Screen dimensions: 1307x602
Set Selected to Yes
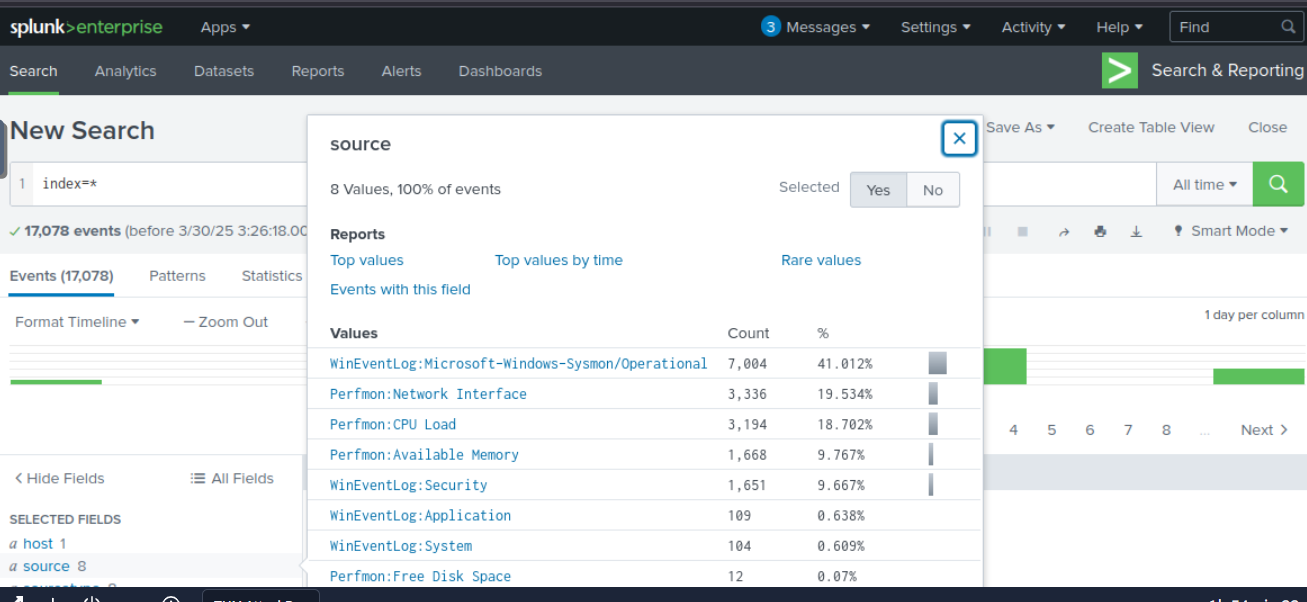tap(878, 190)
